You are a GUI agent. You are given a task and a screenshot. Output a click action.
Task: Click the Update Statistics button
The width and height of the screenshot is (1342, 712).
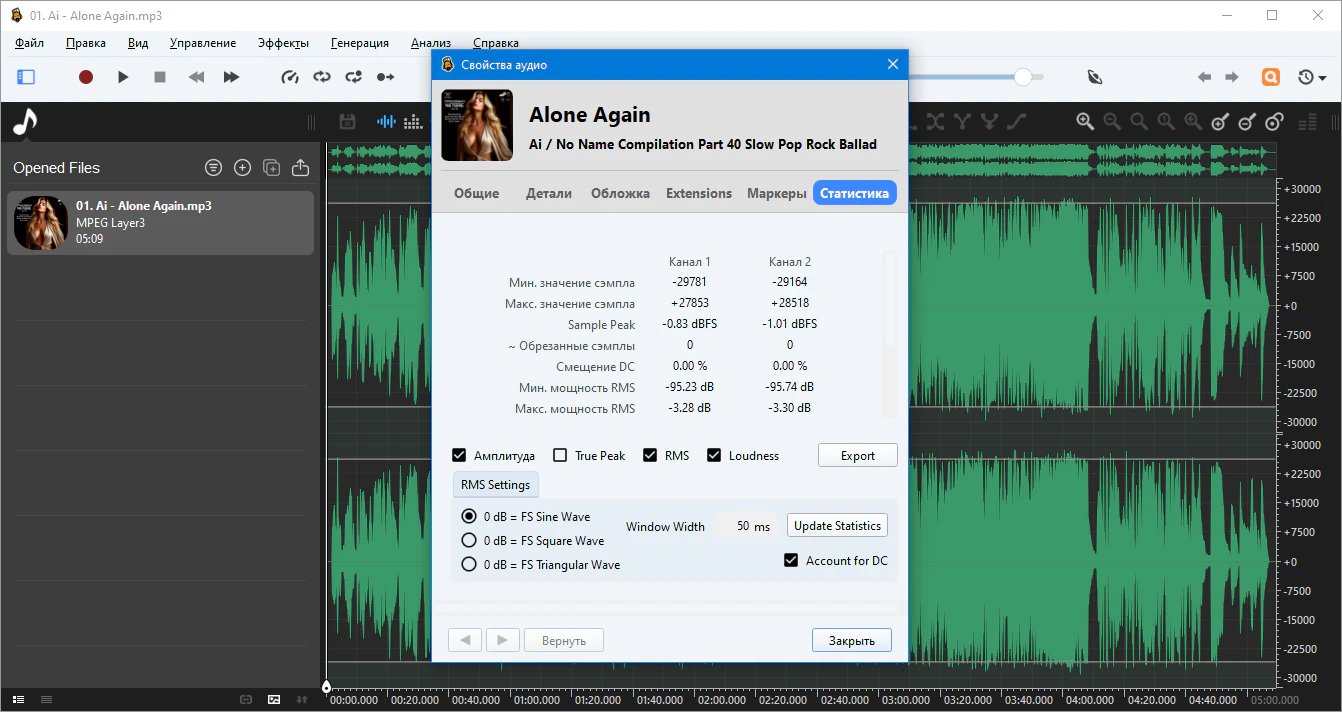(837, 526)
